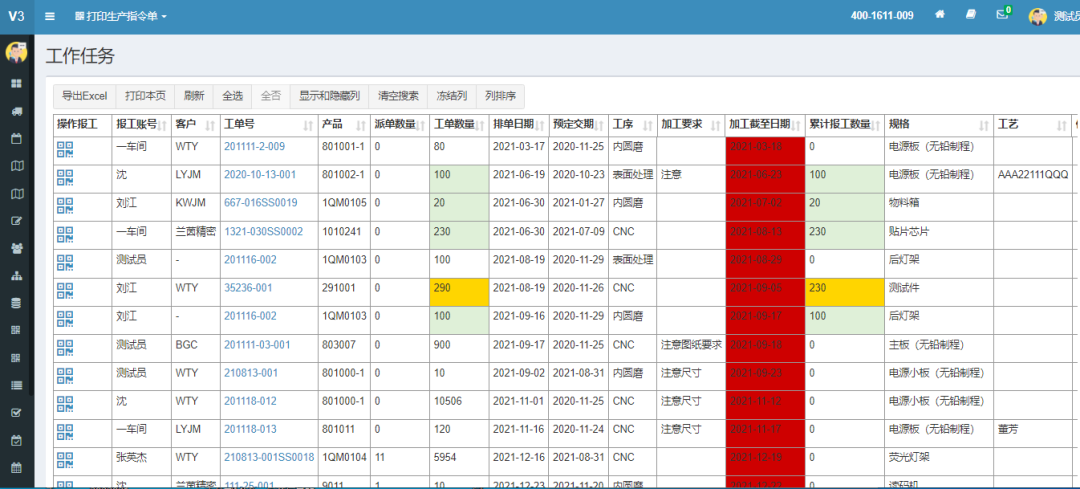Sort by the 报工账号 column
This screenshot has height=489, width=1080.
[141, 124]
